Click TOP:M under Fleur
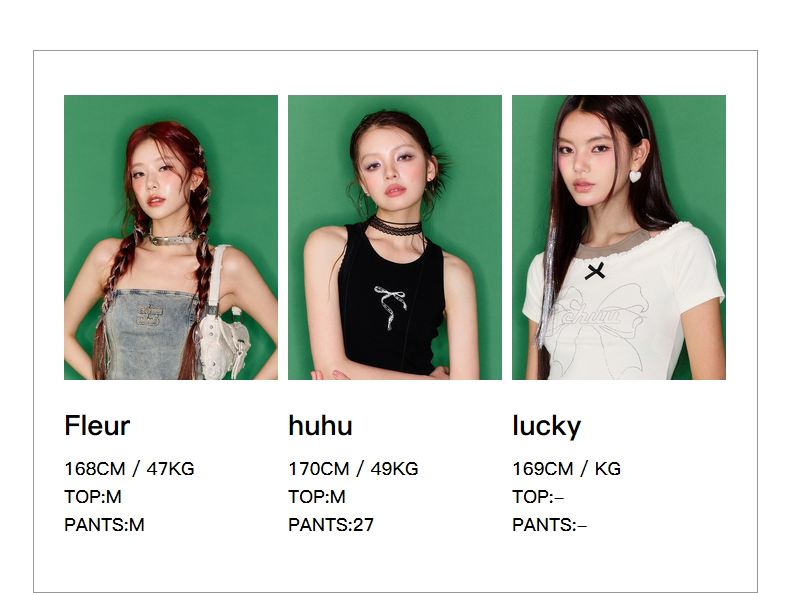The width and height of the screenshot is (790, 593). tap(93, 497)
